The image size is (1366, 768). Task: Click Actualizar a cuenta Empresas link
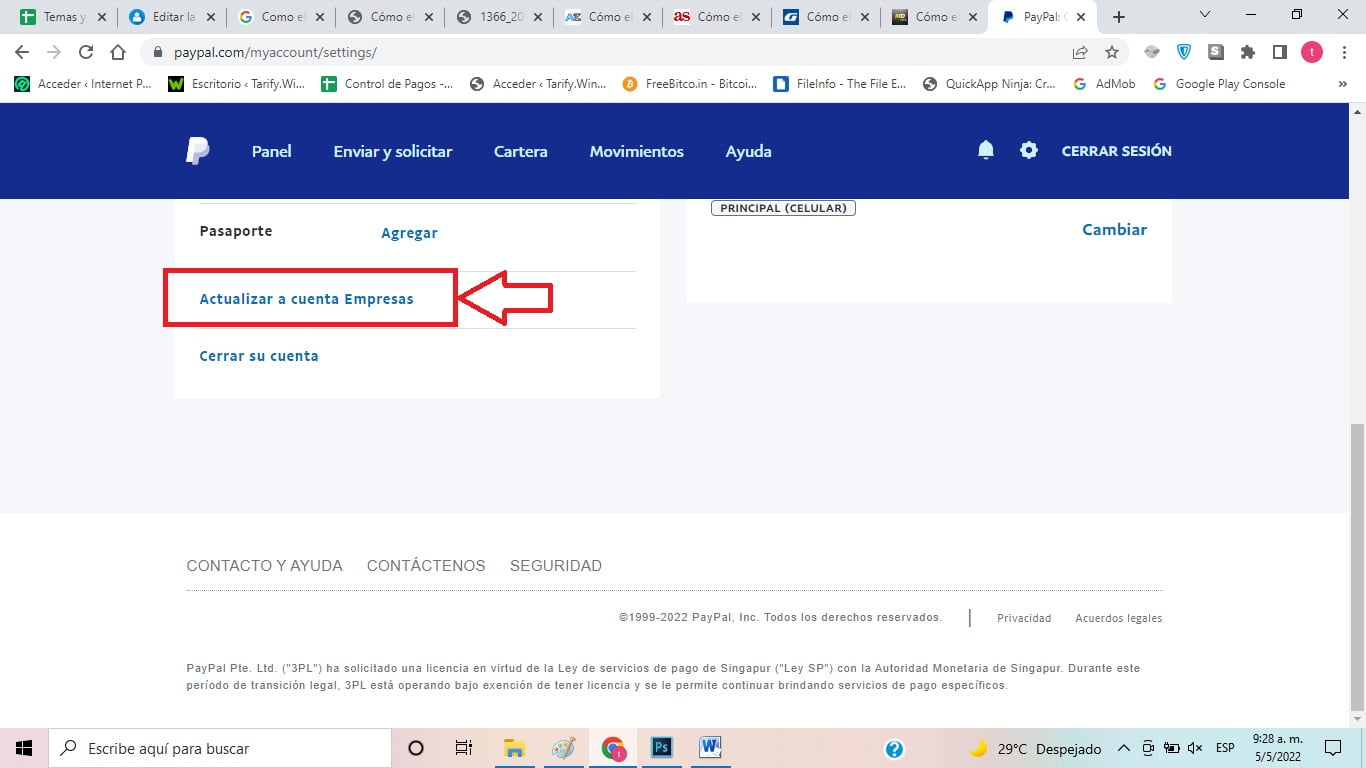[x=306, y=298]
